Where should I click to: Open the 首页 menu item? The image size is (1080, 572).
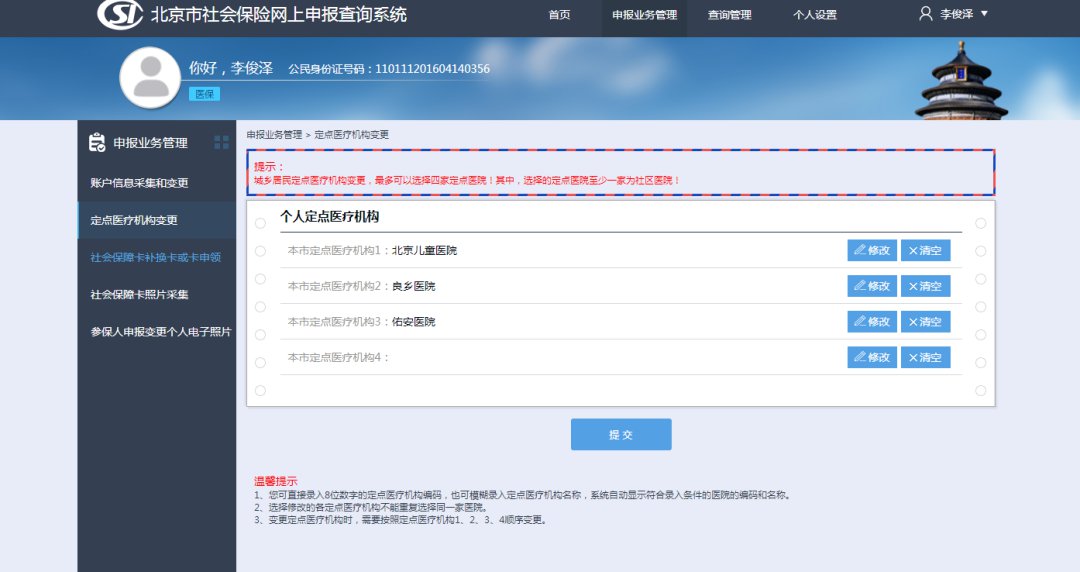click(x=559, y=15)
